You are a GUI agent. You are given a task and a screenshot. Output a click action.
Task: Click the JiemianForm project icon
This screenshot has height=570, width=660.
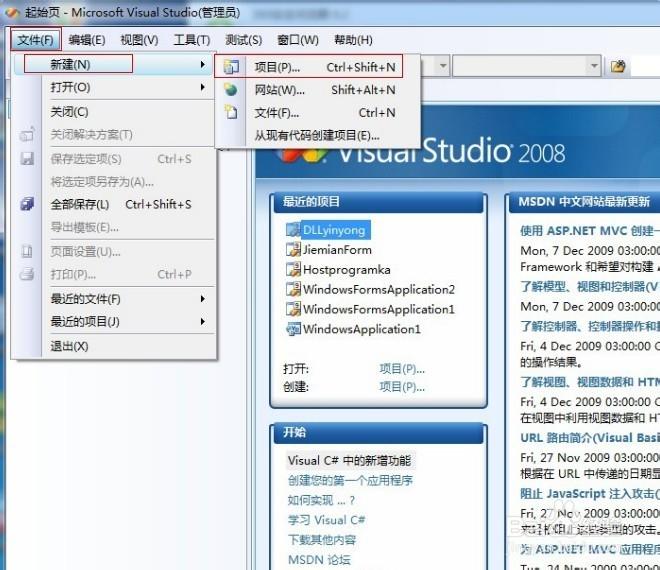coord(293,250)
